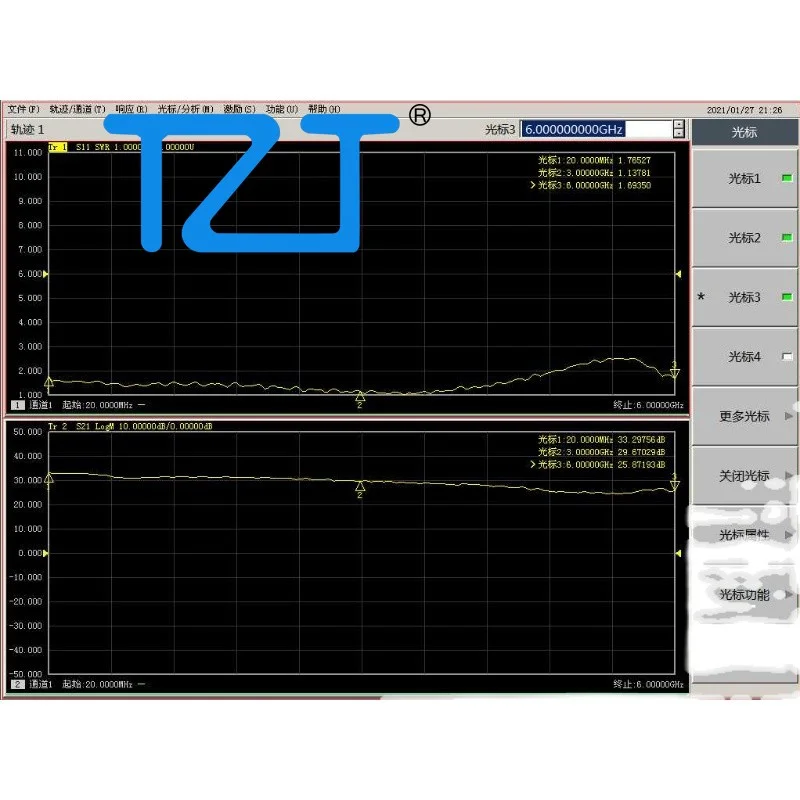The width and height of the screenshot is (800, 800).
Task: Click the SWR 光标3 readout line
Action: (591, 185)
